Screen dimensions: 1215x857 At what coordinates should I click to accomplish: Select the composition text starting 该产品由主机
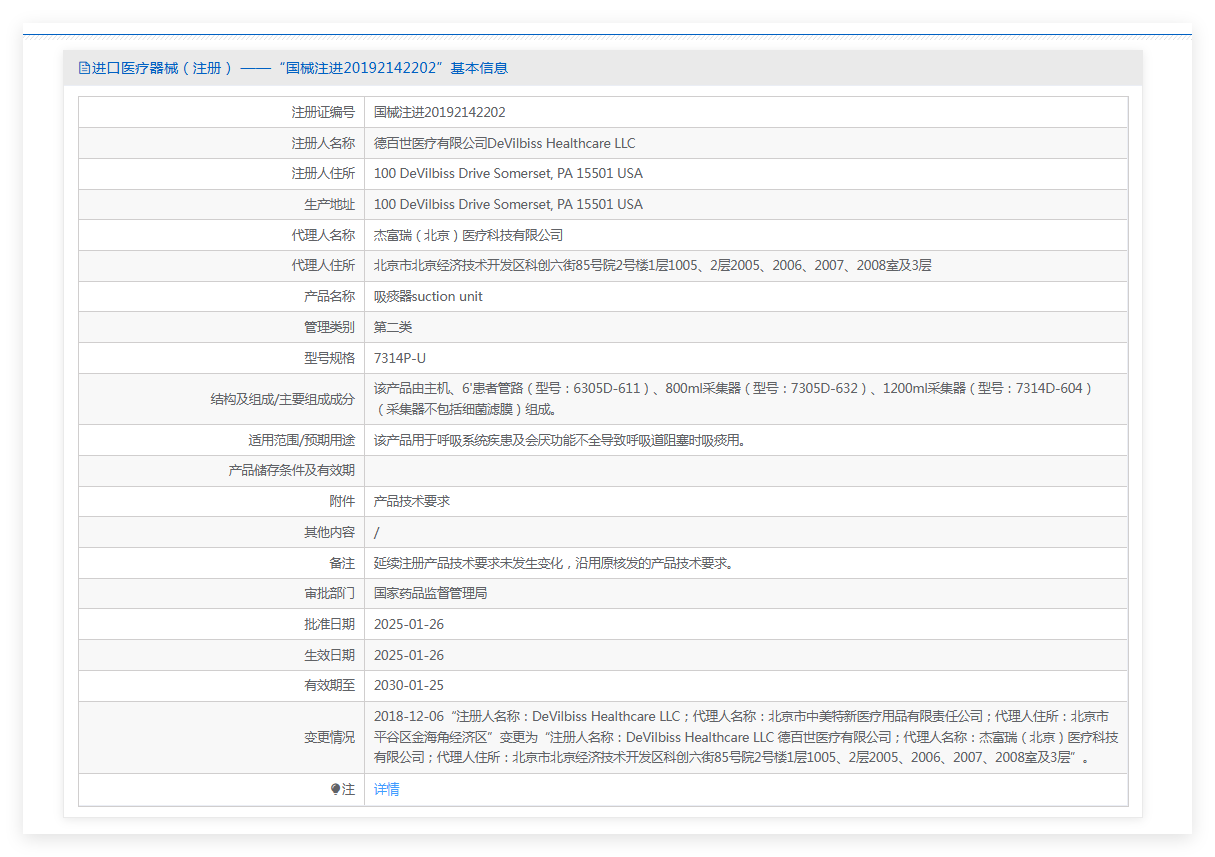(733, 399)
